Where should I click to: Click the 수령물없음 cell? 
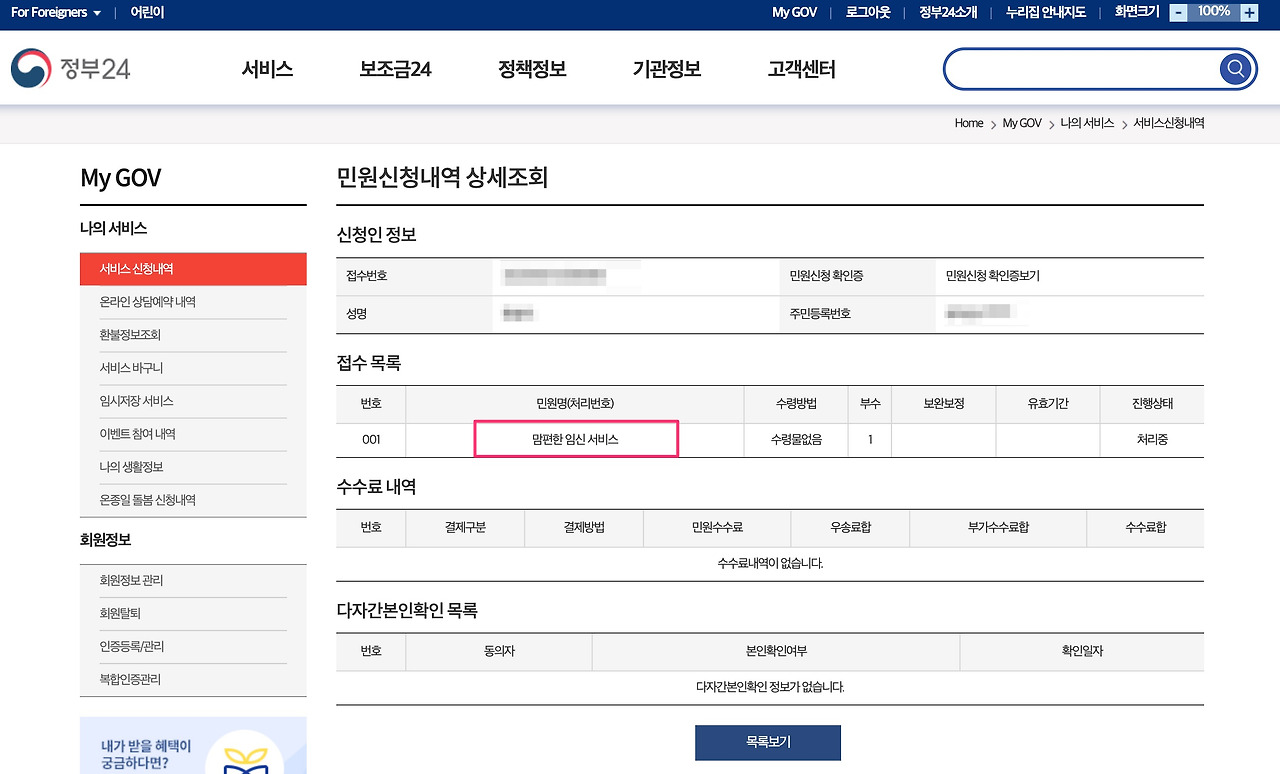796,439
